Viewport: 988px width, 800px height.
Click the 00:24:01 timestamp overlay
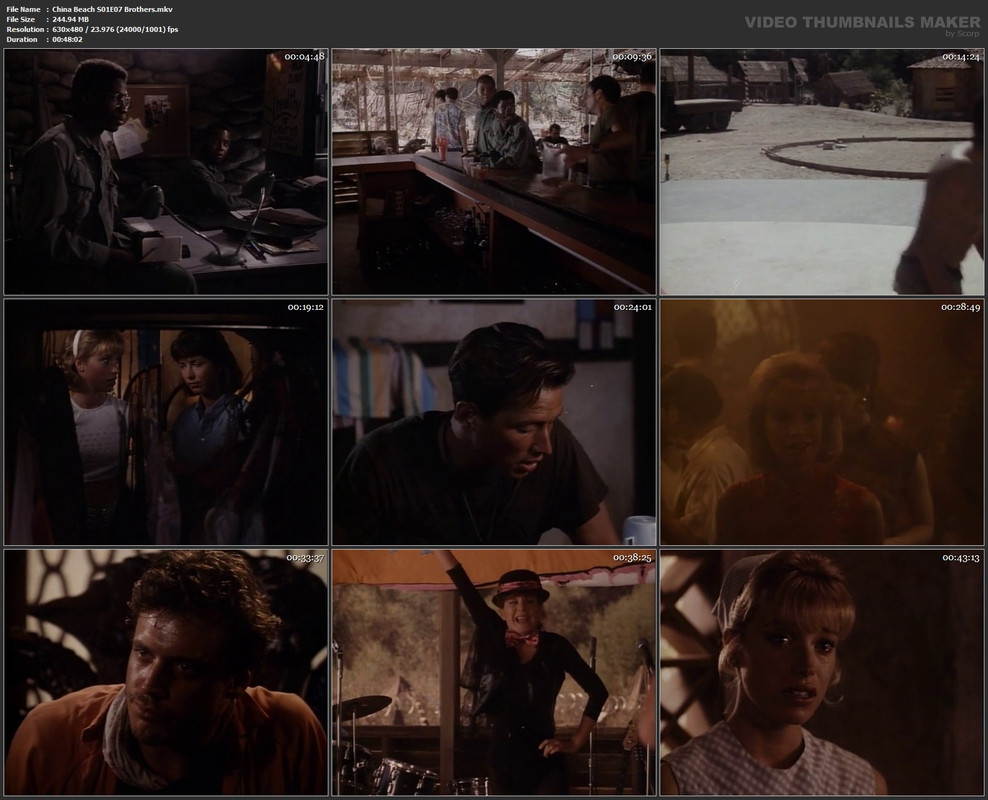pos(633,307)
